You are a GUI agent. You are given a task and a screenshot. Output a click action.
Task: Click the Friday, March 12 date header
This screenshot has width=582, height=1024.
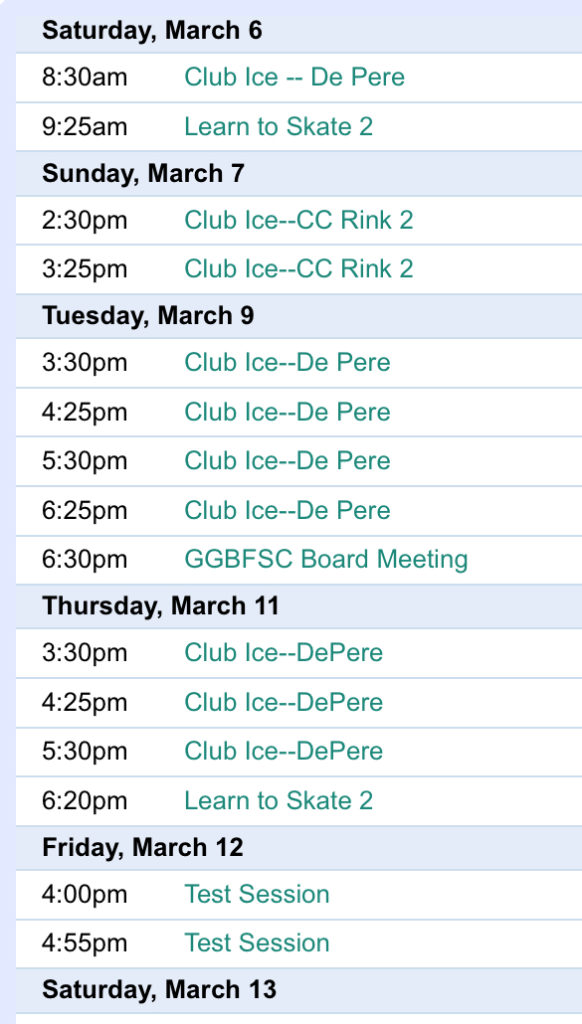[143, 848]
